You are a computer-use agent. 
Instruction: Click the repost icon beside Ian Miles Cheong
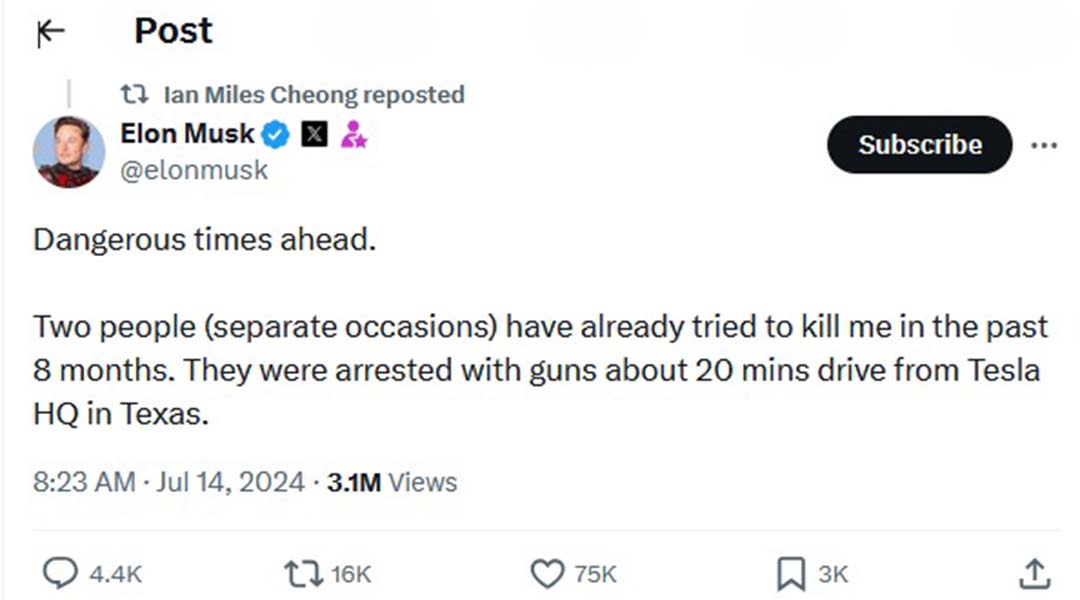[x=134, y=94]
